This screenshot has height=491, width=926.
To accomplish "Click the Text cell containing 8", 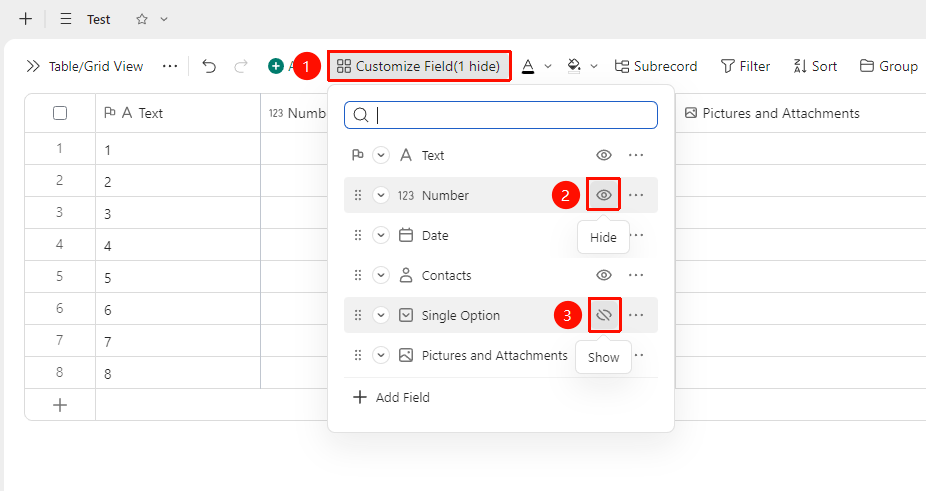I will [178, 373].
